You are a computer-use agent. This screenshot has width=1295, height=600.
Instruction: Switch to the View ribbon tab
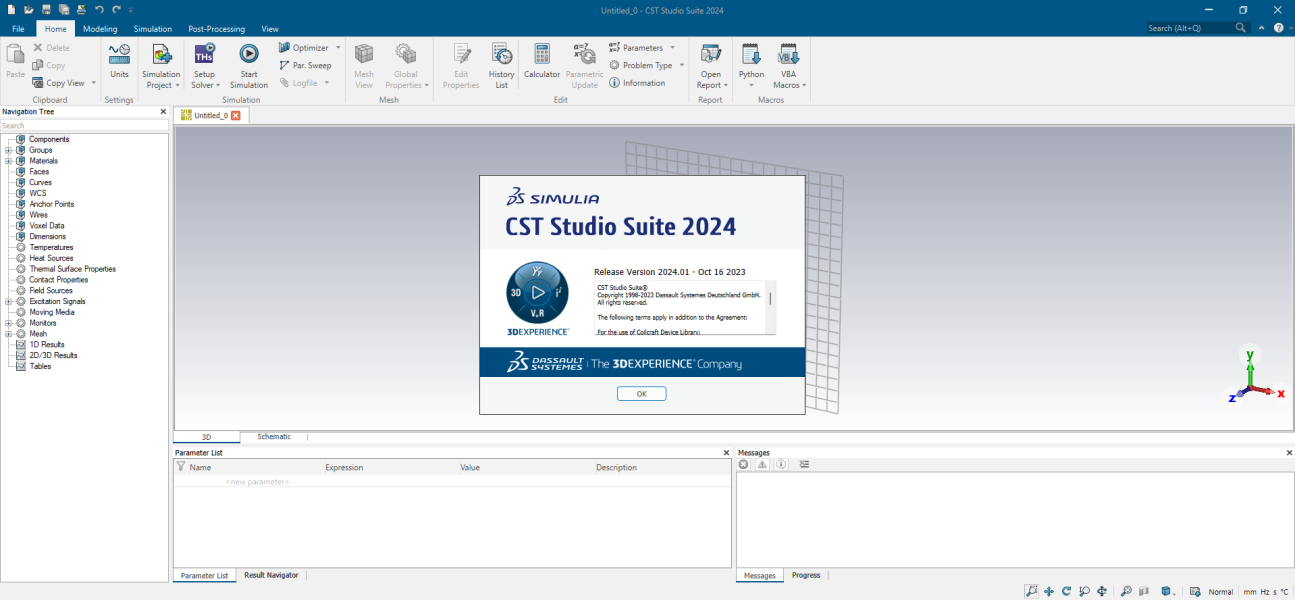click(270, 29)
